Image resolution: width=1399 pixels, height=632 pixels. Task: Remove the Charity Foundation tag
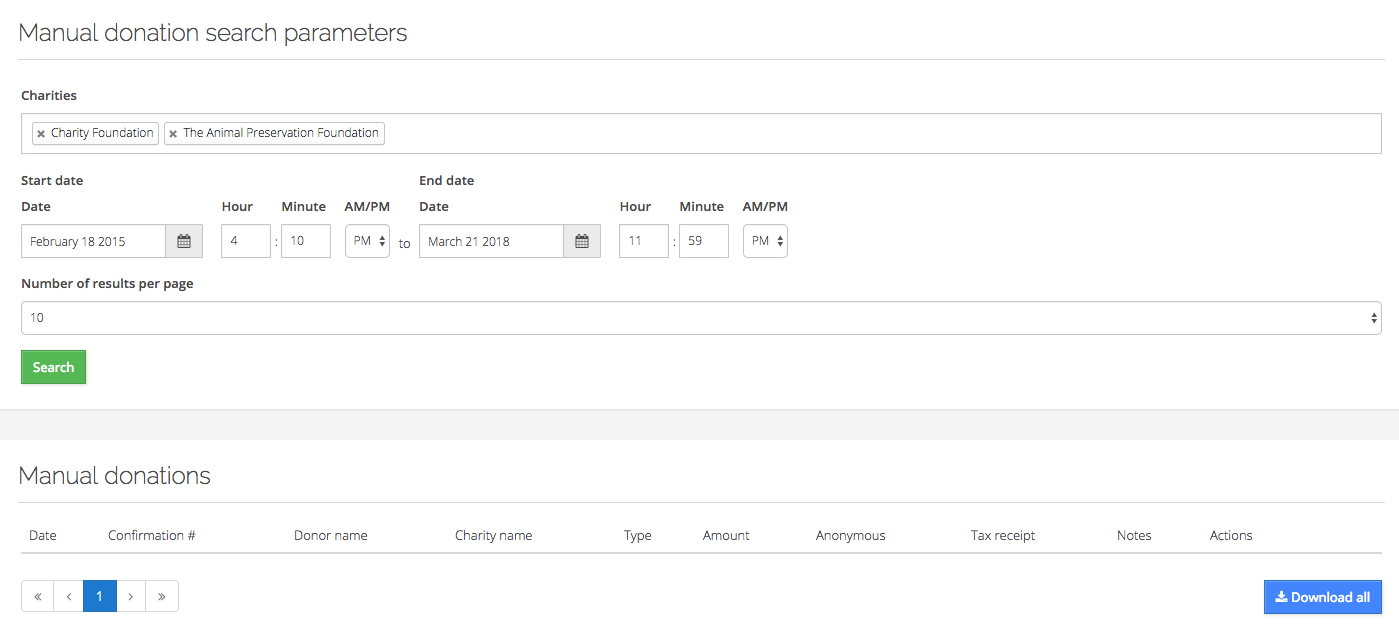[x=41, y=134]
